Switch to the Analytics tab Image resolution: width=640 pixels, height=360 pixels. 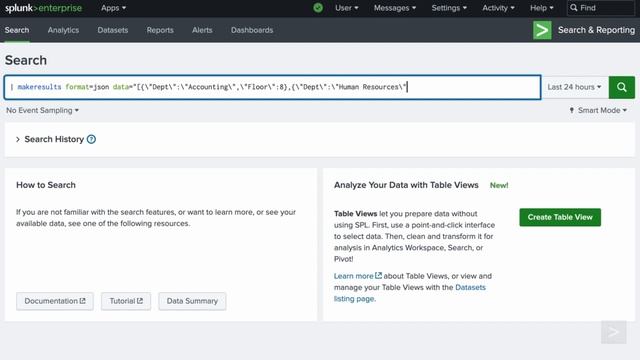point(63,30)
